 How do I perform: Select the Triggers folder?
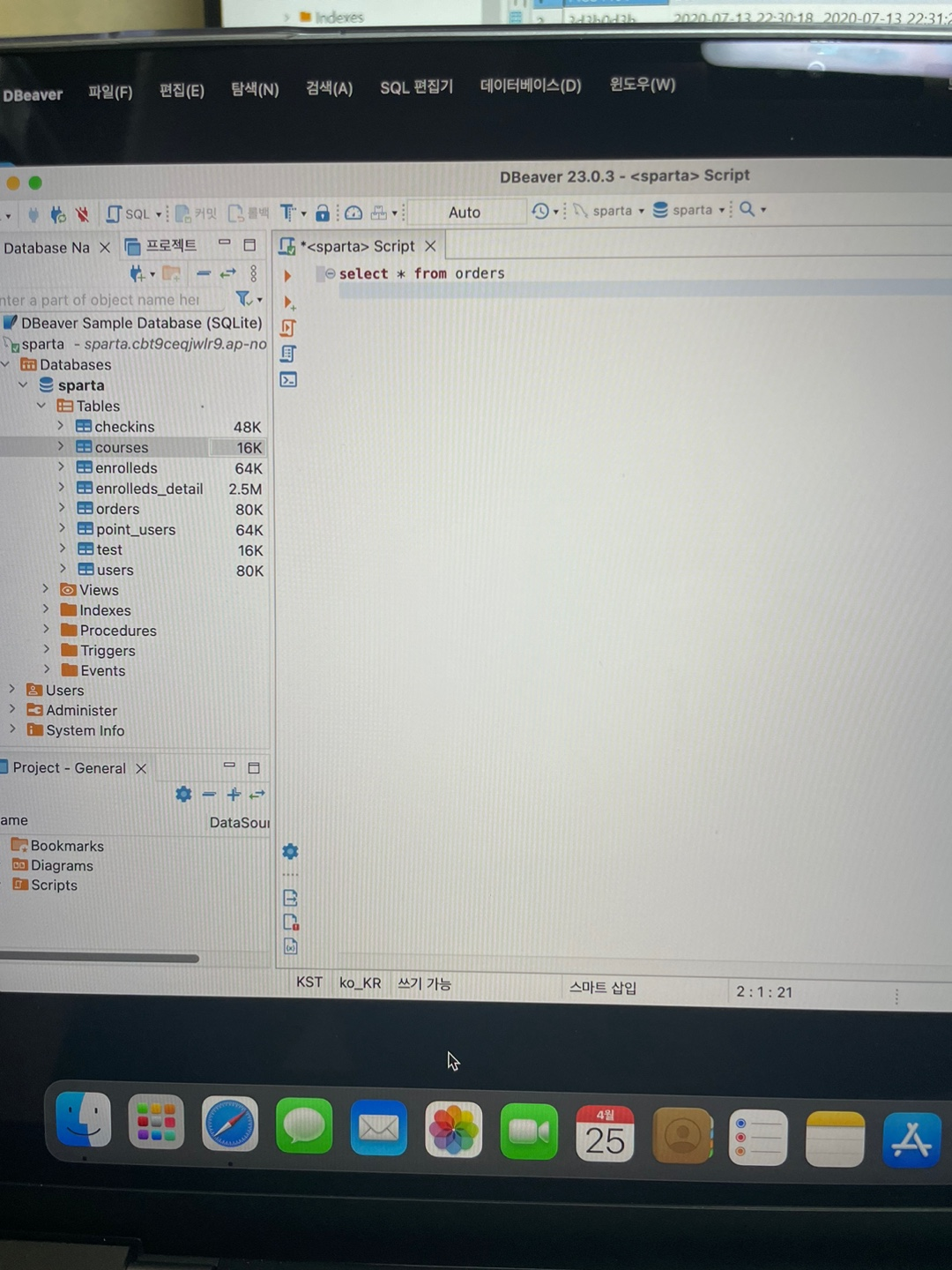(108, 651)
